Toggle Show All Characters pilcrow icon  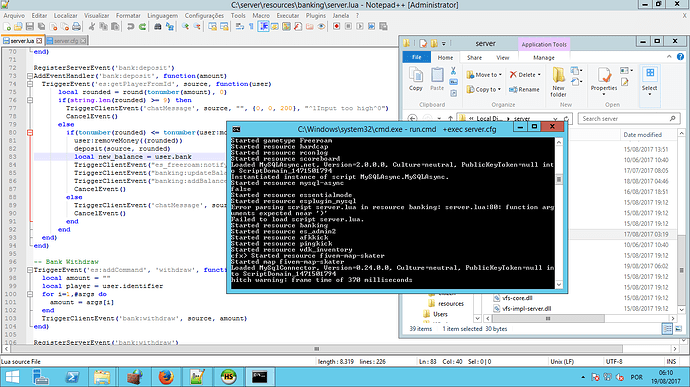(251, 27)
